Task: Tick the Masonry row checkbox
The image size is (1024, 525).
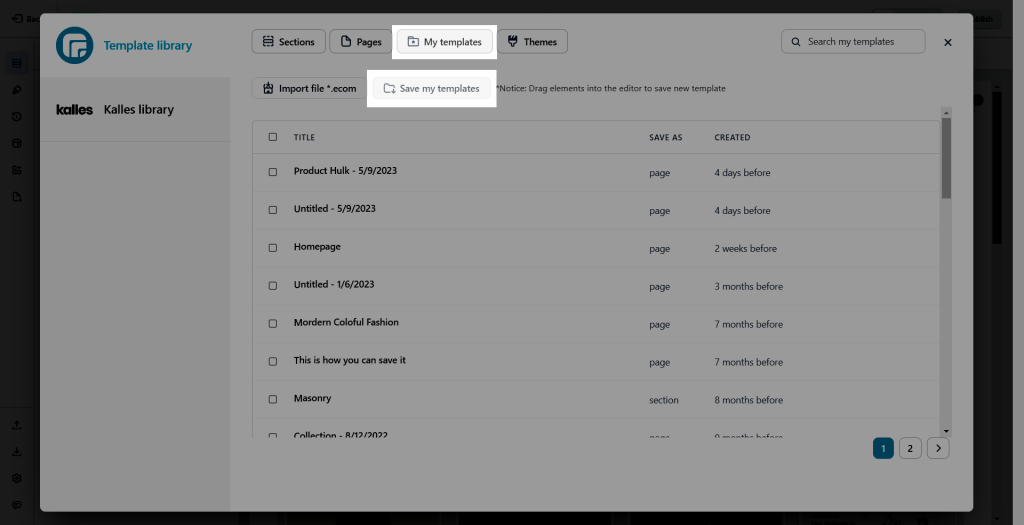Action: click(x=273, y=399)
